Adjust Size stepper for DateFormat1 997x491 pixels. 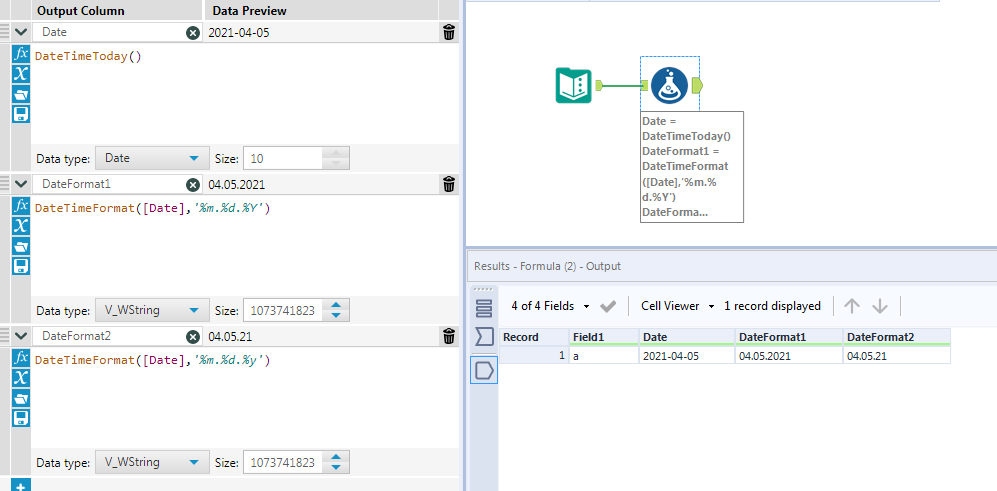tap(336, 310)
